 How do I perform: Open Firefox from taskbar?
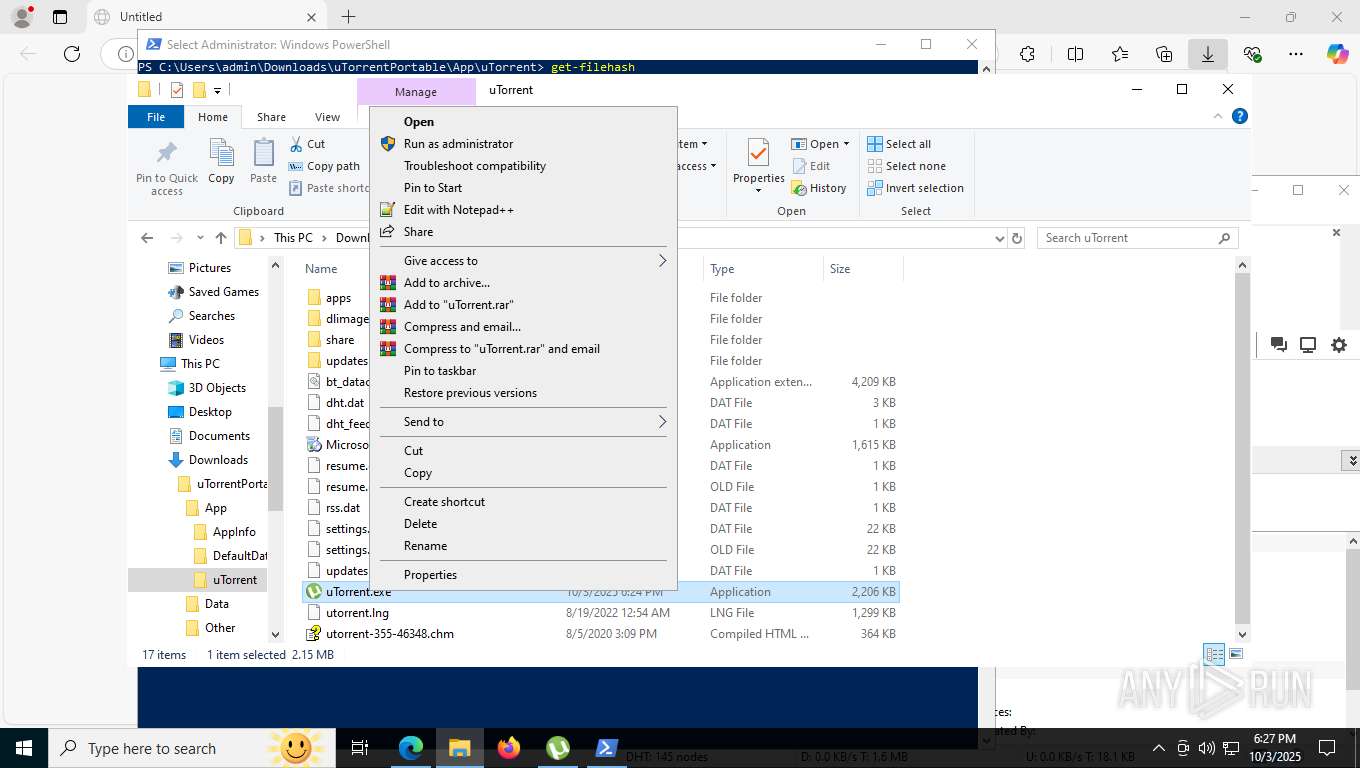point(509,747)
